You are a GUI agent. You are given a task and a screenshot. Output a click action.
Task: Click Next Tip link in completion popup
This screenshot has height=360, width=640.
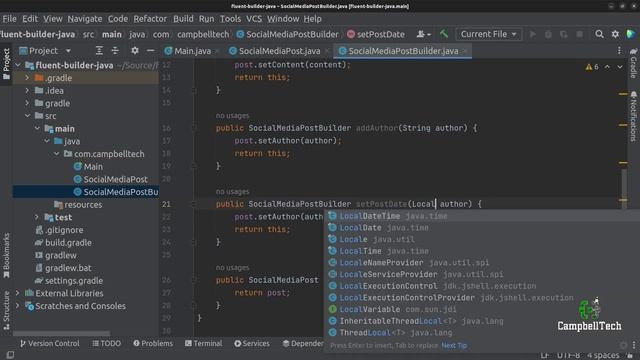point(454,346)
